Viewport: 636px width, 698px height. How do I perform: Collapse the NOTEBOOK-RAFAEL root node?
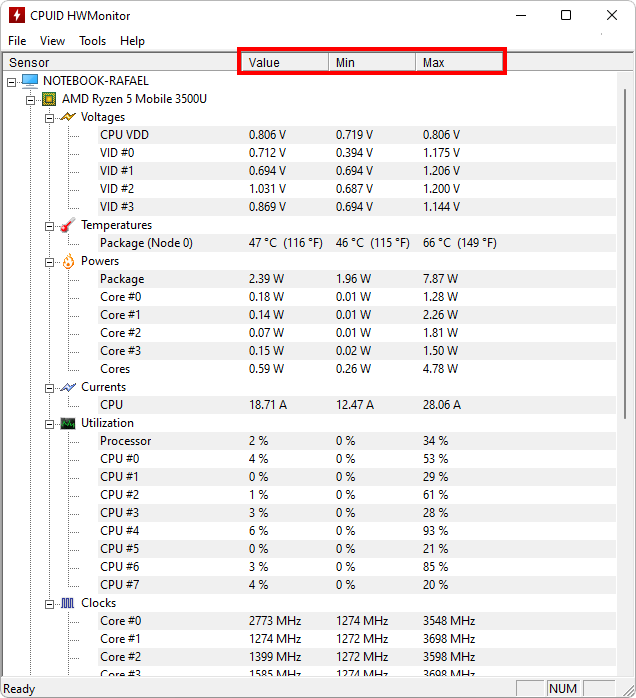pos(12,82)
